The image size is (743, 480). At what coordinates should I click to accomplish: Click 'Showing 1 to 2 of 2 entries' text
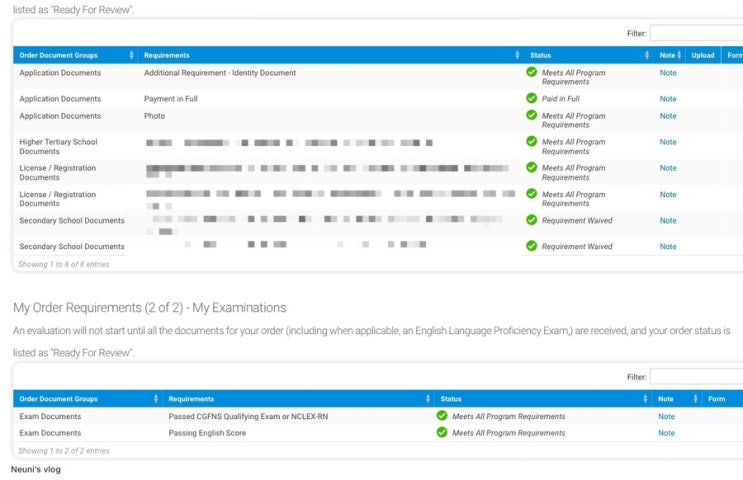(63, 451)
